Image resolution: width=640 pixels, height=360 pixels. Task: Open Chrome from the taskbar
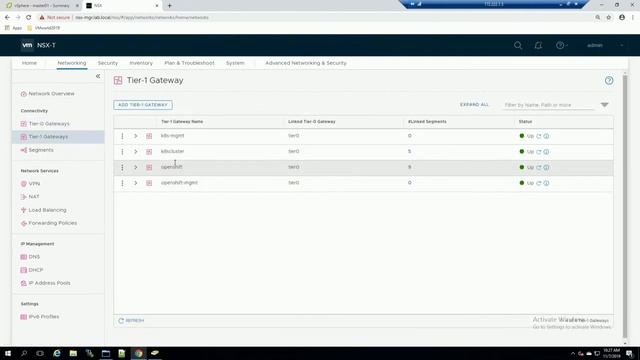[139, 353]
